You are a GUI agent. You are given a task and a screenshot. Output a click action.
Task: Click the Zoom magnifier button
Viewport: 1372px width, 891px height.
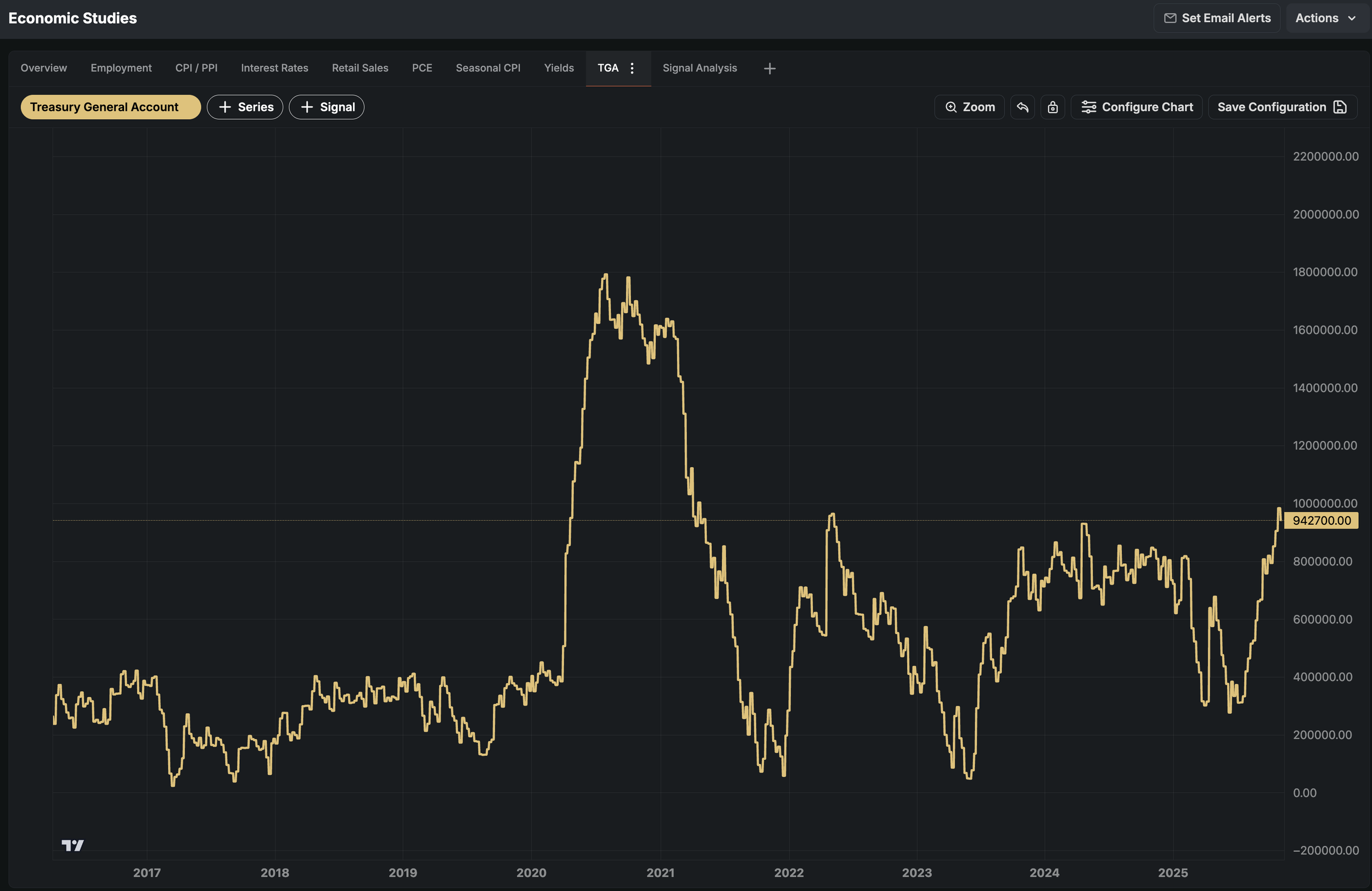pos(969,107)
